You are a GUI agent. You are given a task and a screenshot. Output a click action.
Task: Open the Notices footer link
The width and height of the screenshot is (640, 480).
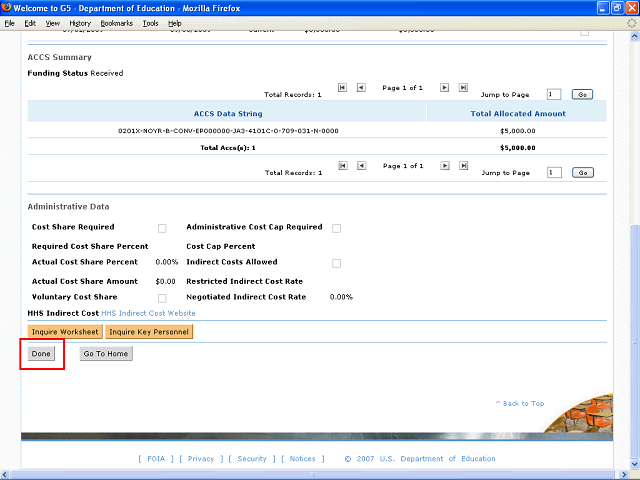pyautogui.click(x=302, y=459)
